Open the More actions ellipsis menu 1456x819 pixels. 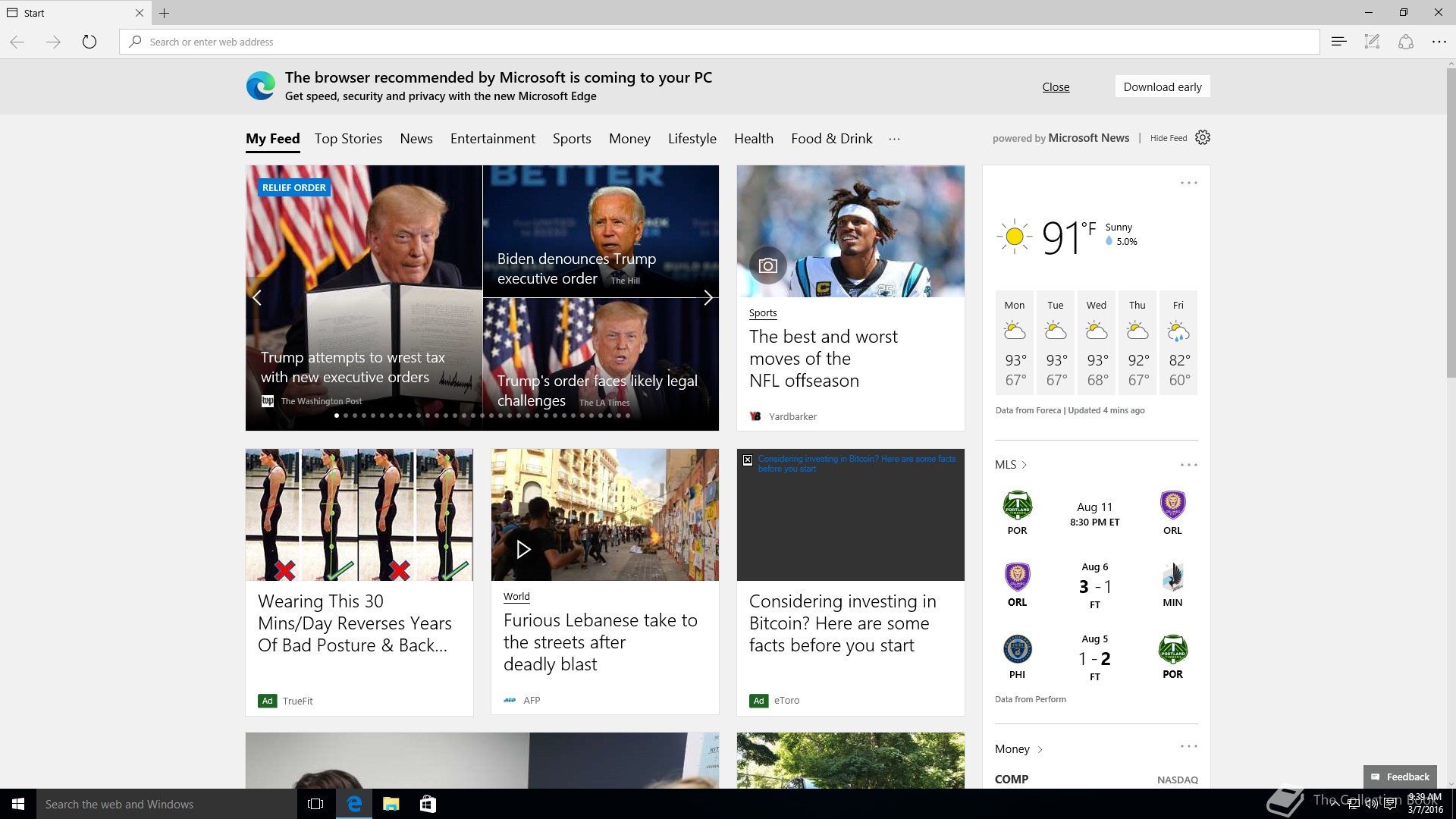1439,42
